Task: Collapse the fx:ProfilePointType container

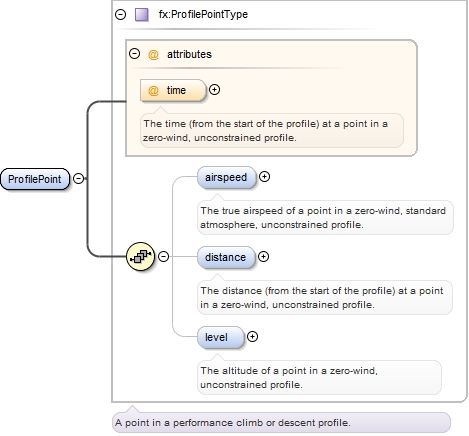Action: click(x=120, y=14)
